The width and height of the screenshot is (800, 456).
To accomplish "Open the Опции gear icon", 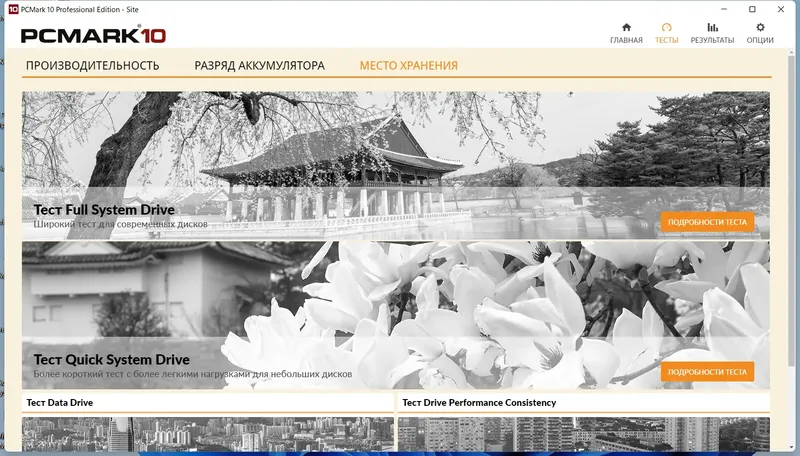I will click(x=760, y=28).
